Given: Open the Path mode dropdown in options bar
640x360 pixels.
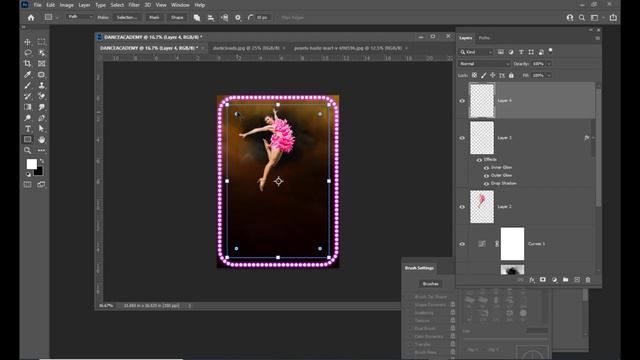Looking at the screenshot, I should pos(80,17).
